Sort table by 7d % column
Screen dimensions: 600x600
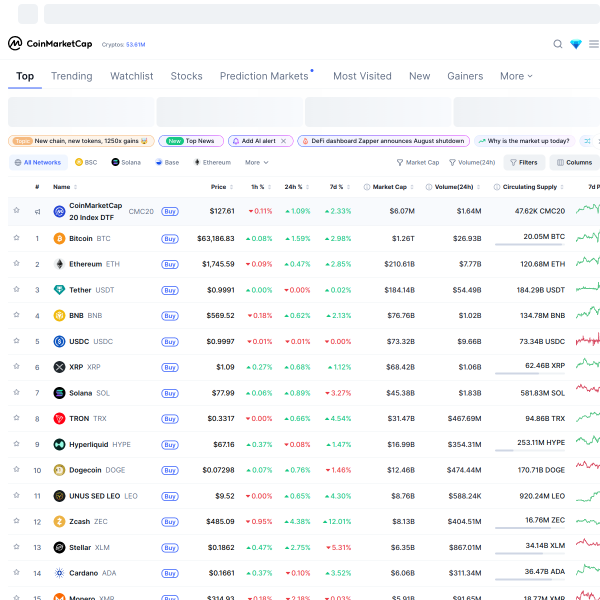[340, 187]
